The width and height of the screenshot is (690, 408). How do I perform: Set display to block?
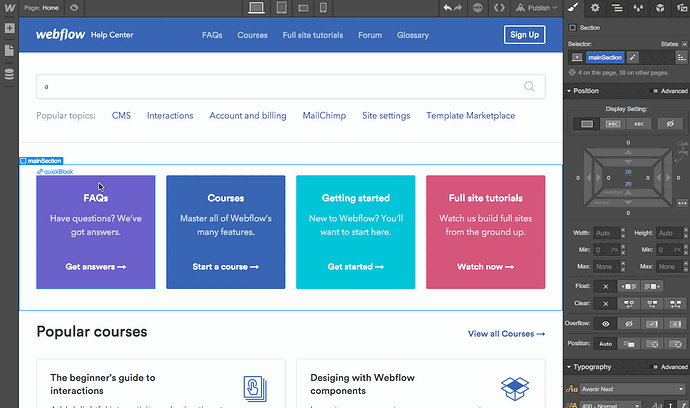tap(587, 124)
